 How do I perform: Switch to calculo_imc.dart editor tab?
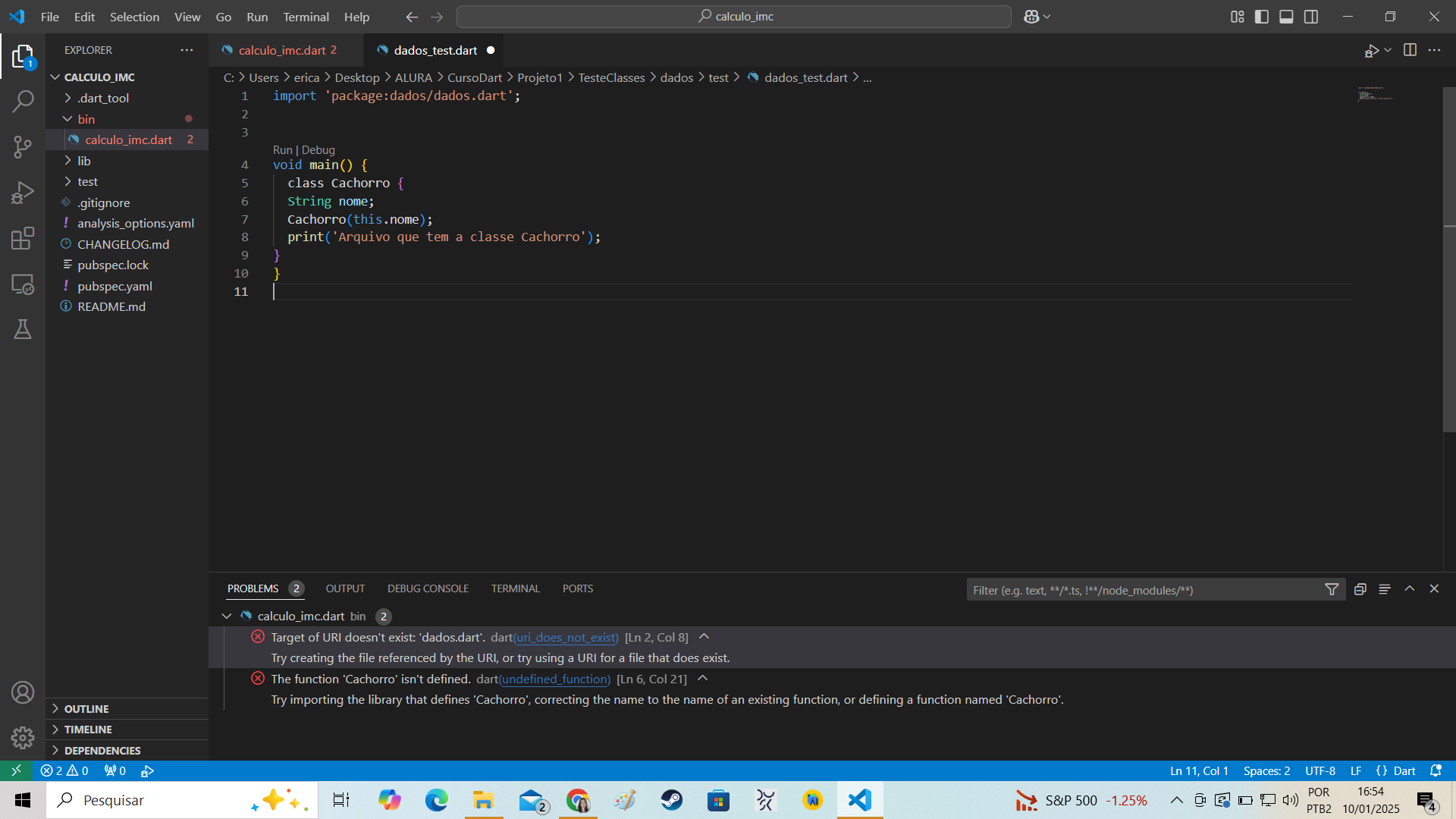(282, 50)
